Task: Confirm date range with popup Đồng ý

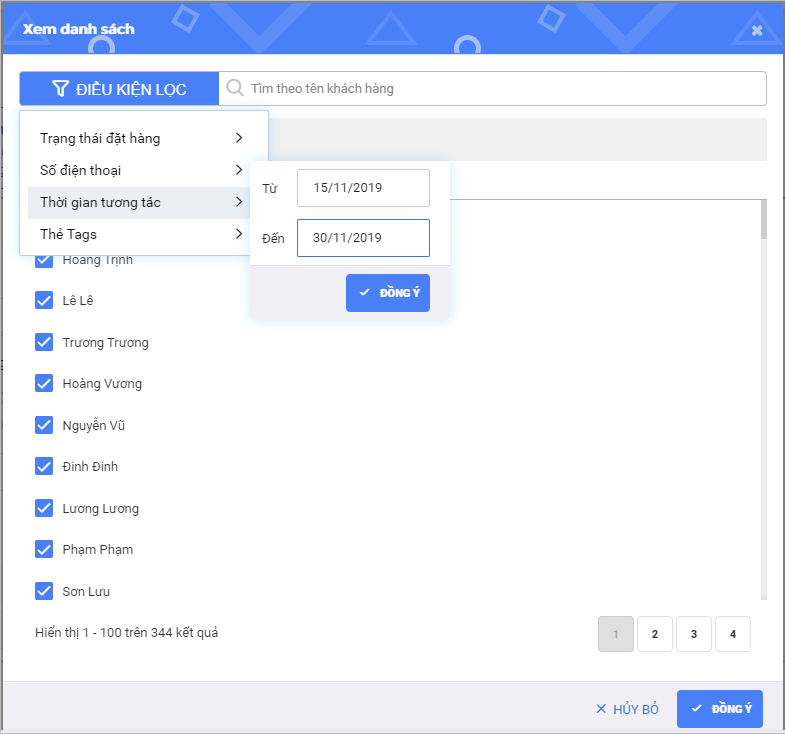Action: click(388, 293)
